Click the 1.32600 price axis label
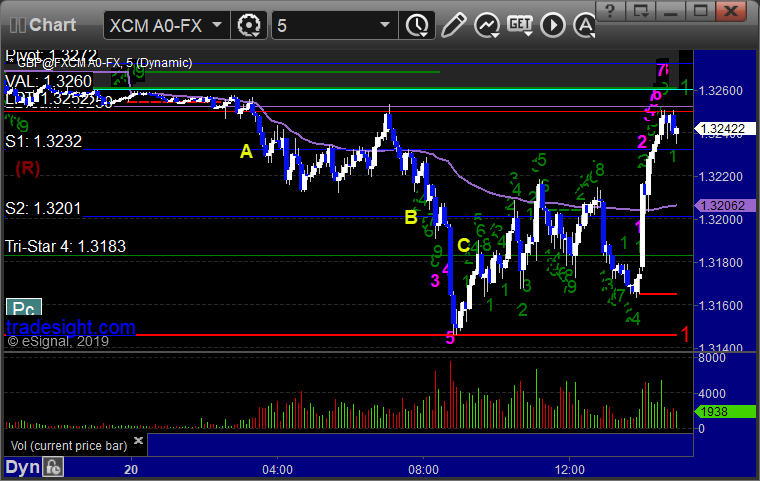760x481 pixels. coord(721,91)
